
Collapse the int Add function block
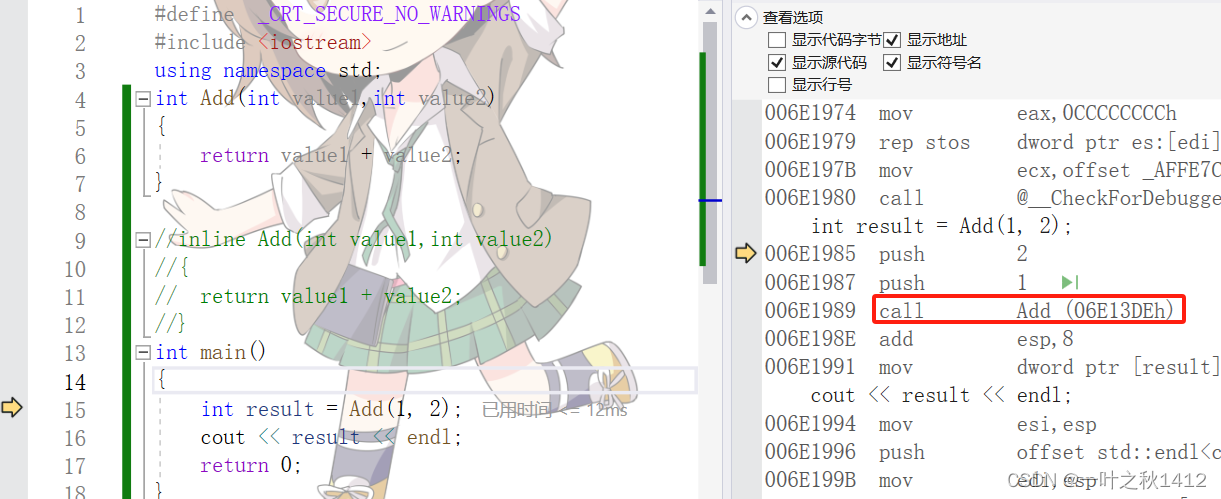click(x=143, y=99)
